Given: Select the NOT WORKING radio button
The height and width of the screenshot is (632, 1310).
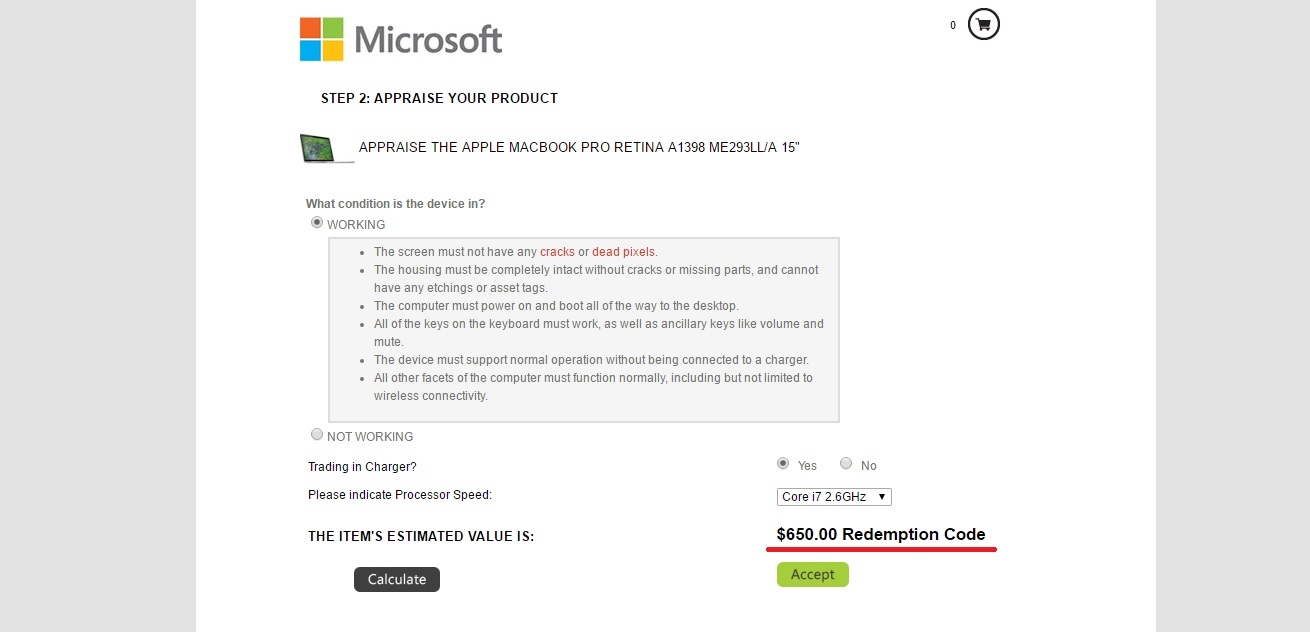Looking at the screenshot, I should coord(317,435).
